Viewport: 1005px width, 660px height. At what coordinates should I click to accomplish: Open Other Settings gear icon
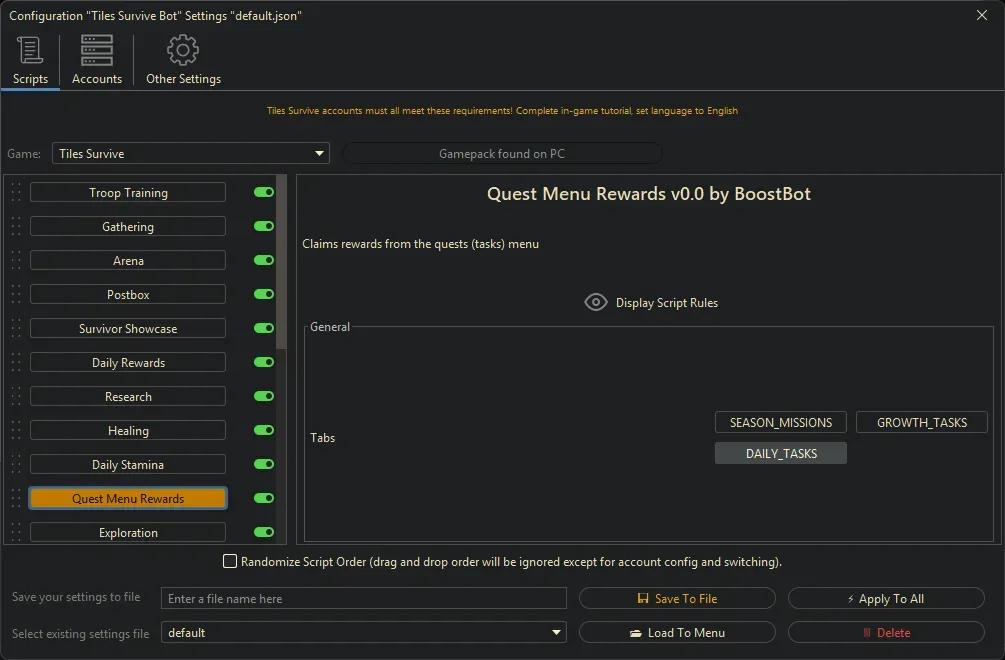coord(183,50)
